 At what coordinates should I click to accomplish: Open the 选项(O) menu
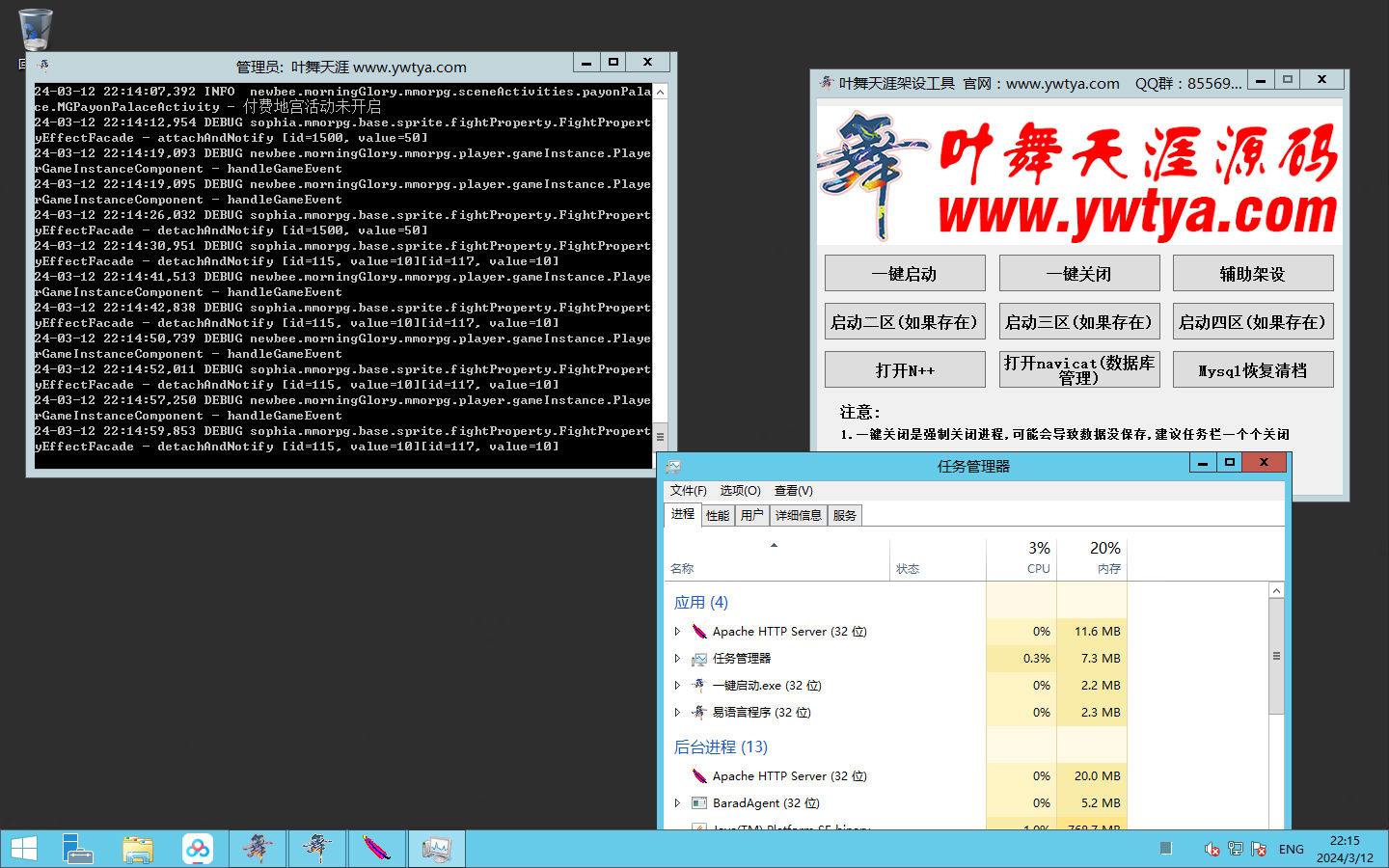click(740, 491)
